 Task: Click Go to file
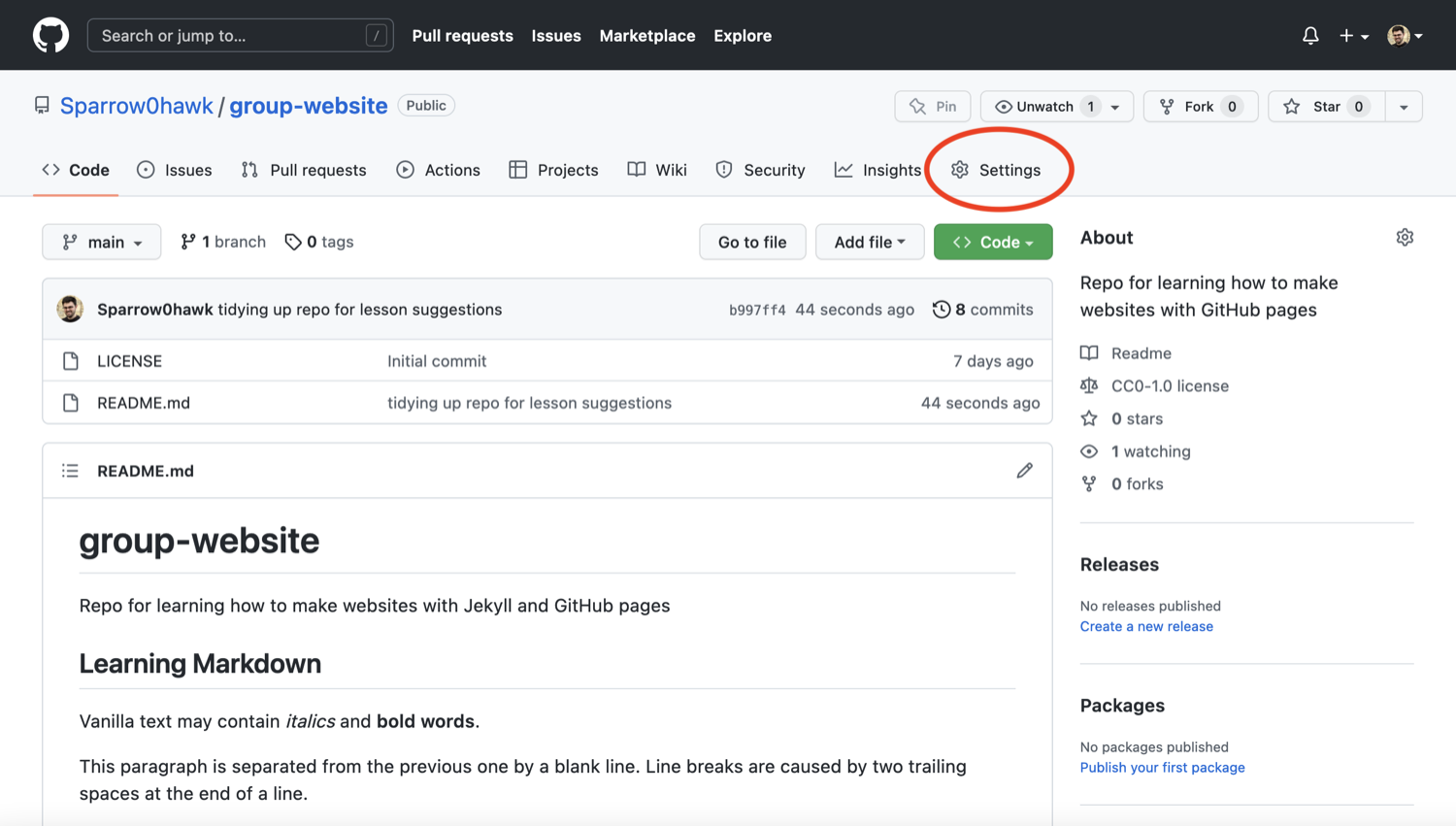tap(752, 242)
